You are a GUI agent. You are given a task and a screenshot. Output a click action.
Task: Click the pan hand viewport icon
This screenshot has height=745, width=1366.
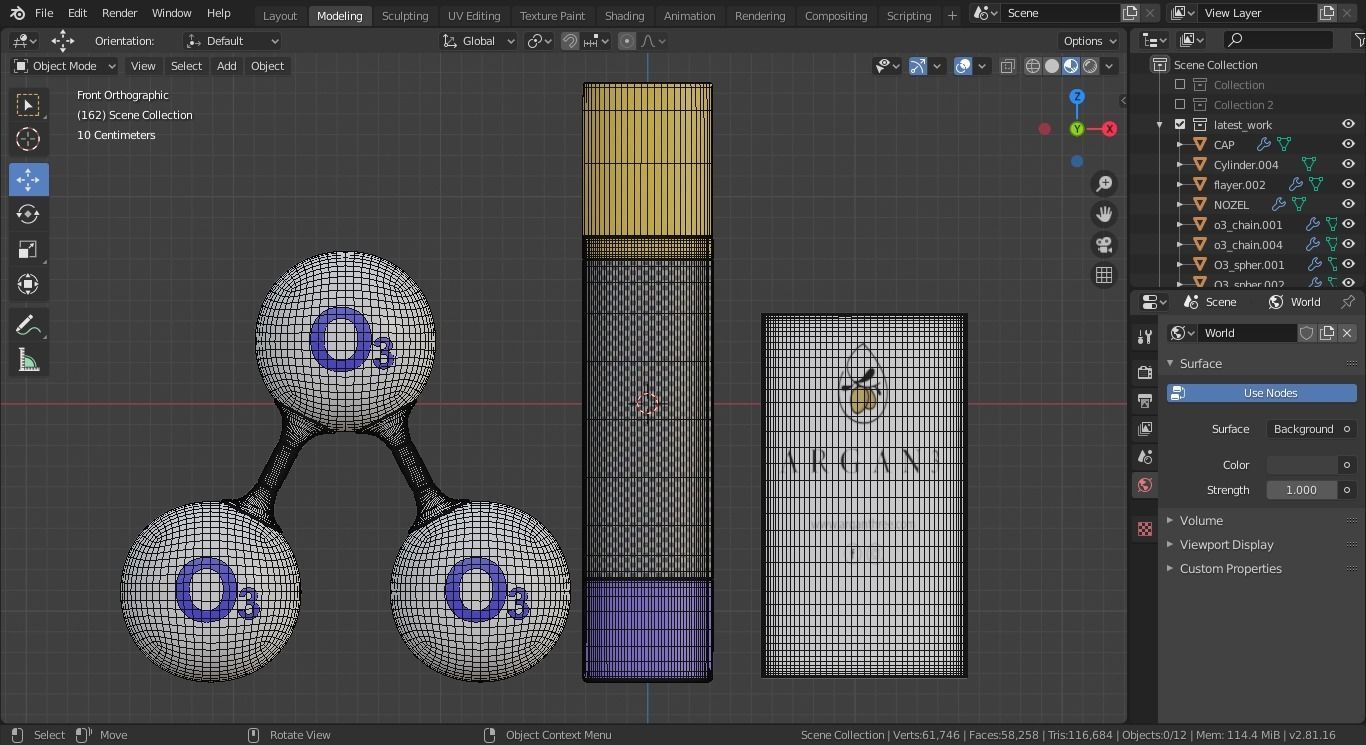coord(1104,214)
